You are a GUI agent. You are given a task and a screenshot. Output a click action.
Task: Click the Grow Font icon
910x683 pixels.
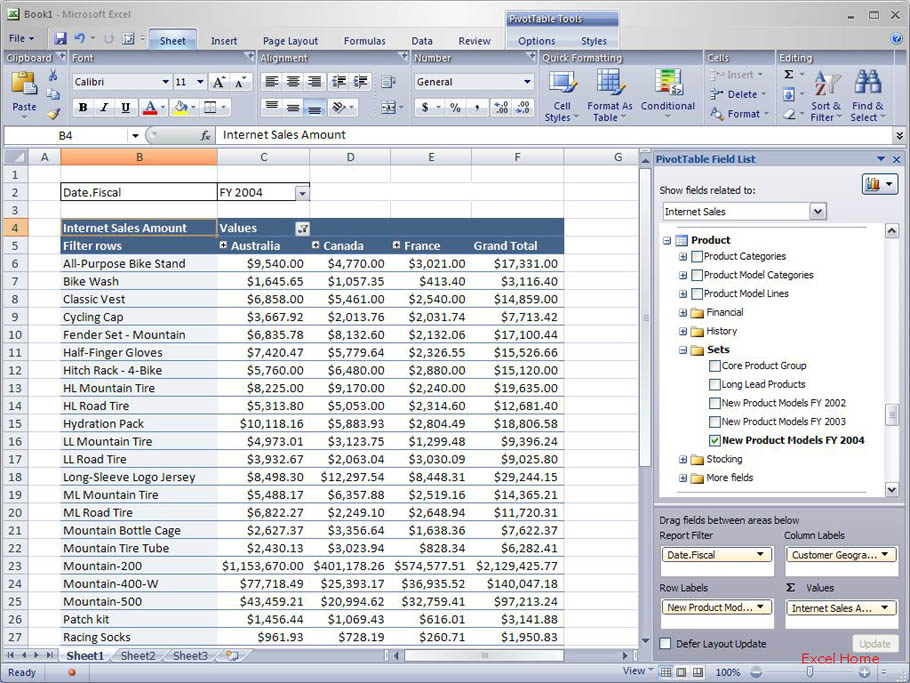pyautogui.click(x=219, y=82)
